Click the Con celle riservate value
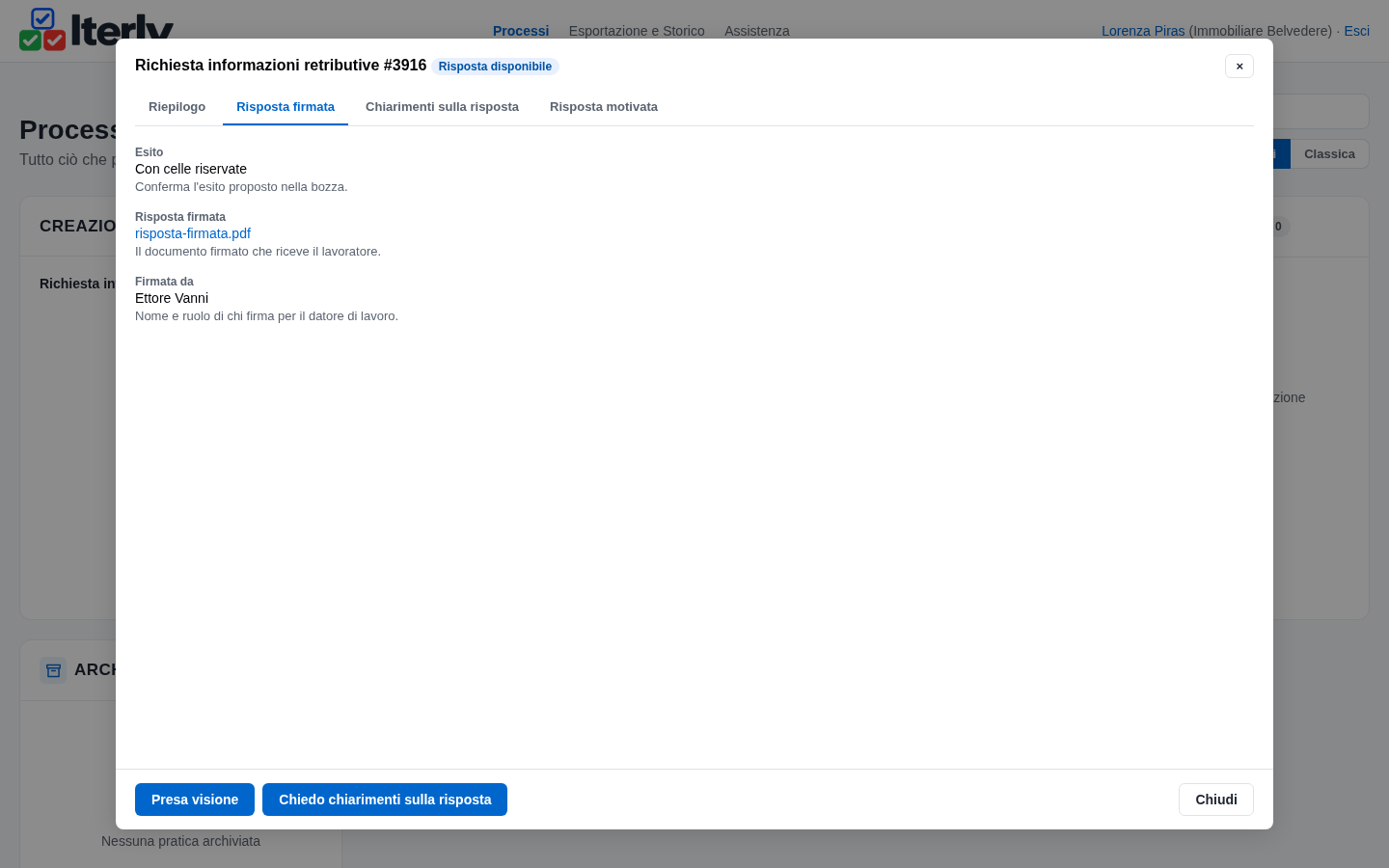This screenshot has width=1389, height=868. point(191,169)
